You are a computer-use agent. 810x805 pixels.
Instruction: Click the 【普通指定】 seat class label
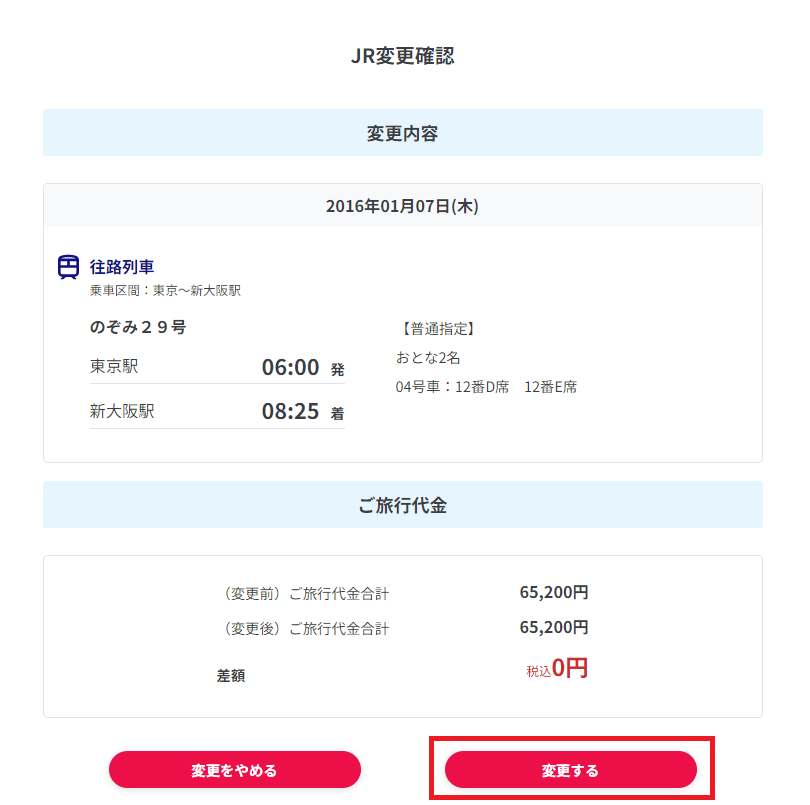[437, 328]
